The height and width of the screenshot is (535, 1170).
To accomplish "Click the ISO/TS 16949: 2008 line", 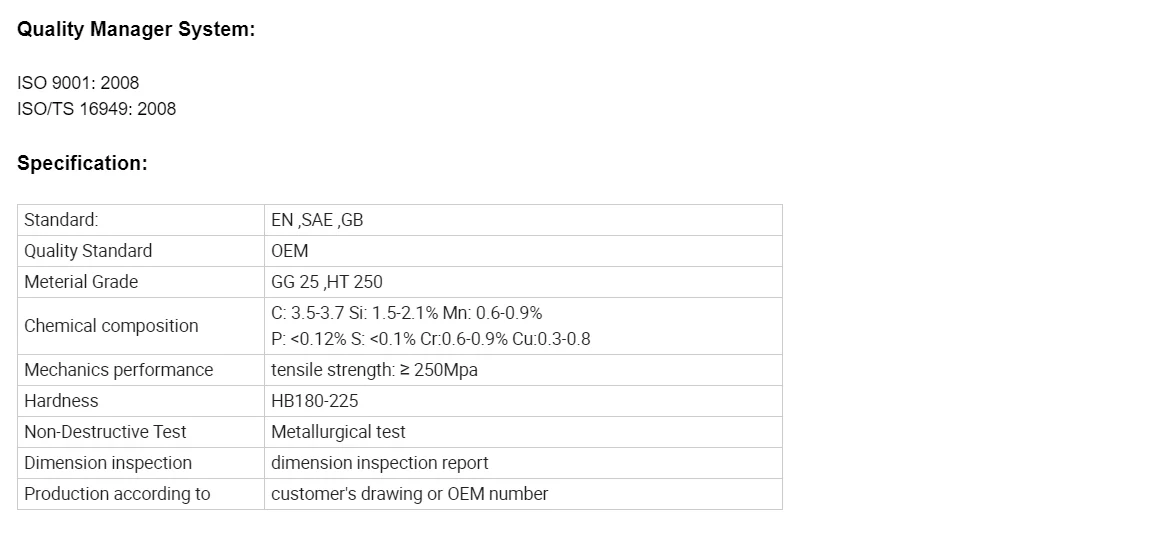I will pos(97,109).
